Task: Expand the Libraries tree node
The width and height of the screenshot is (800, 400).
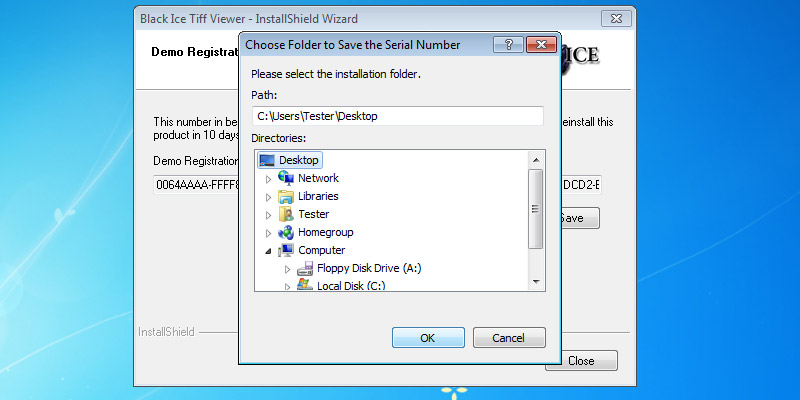Action: pyautogui.click(x=268, y=197)
